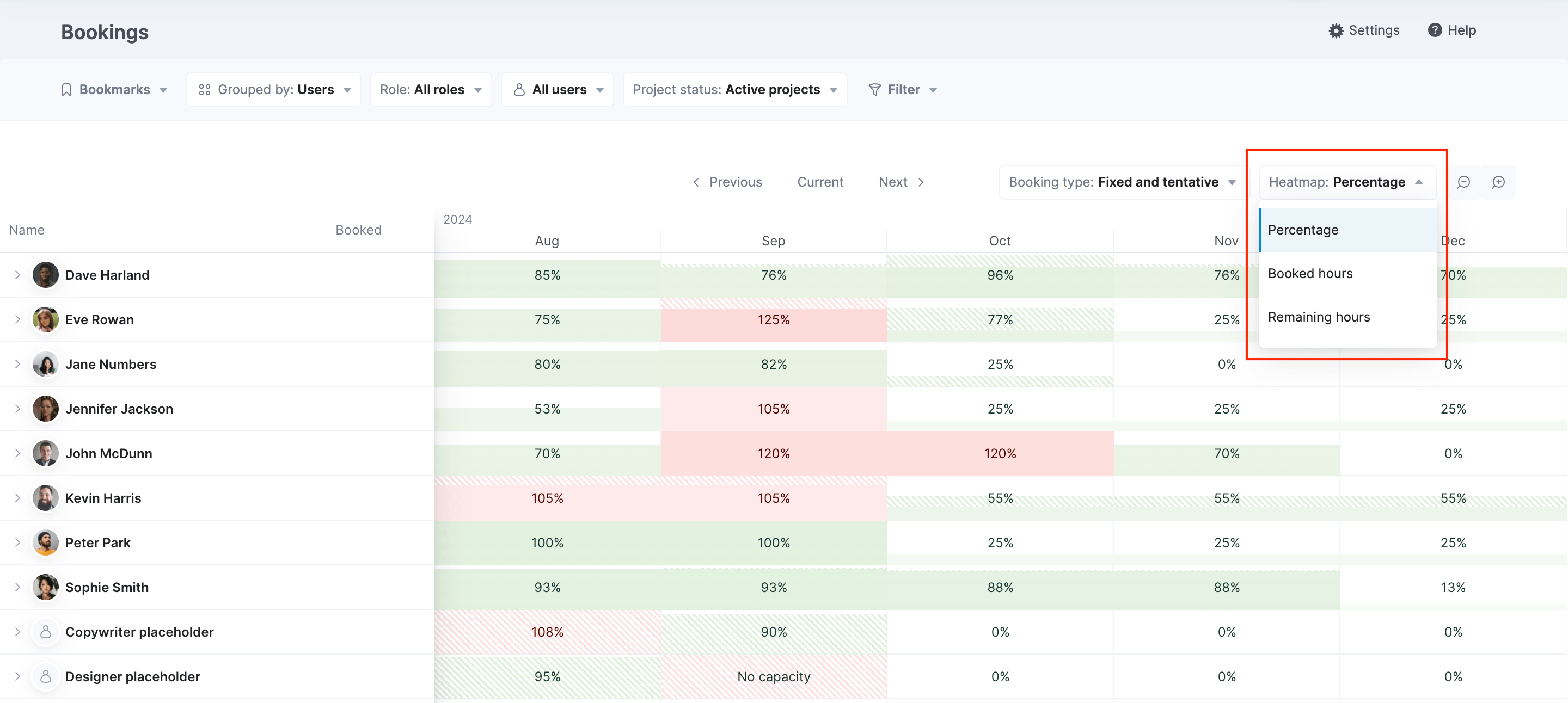The height and width of the screenshot is (703, 1568).
Task: Open the Filter dropdown
Action: tap(903, 89)
